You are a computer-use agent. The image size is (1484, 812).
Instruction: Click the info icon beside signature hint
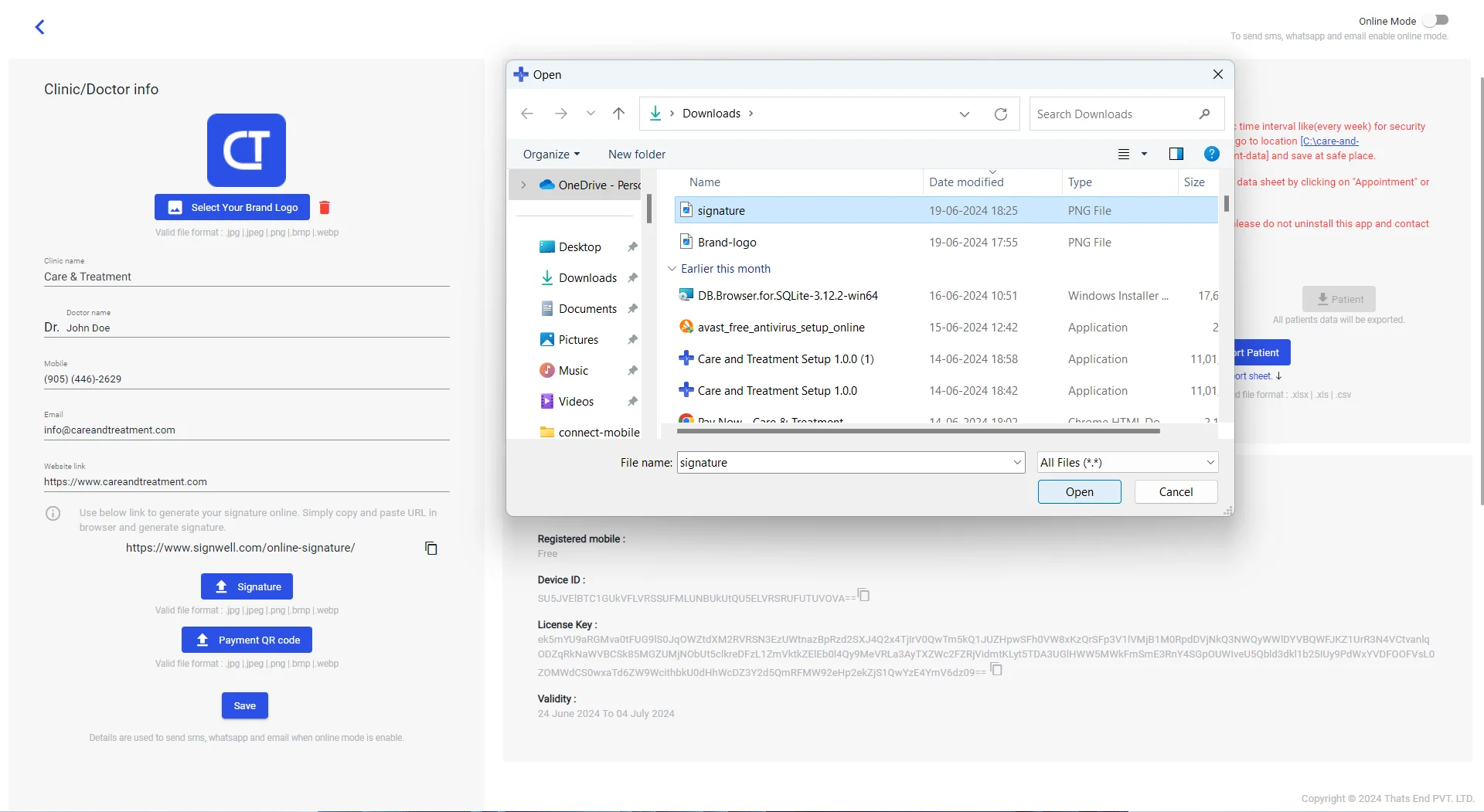(x=53, y=513)
